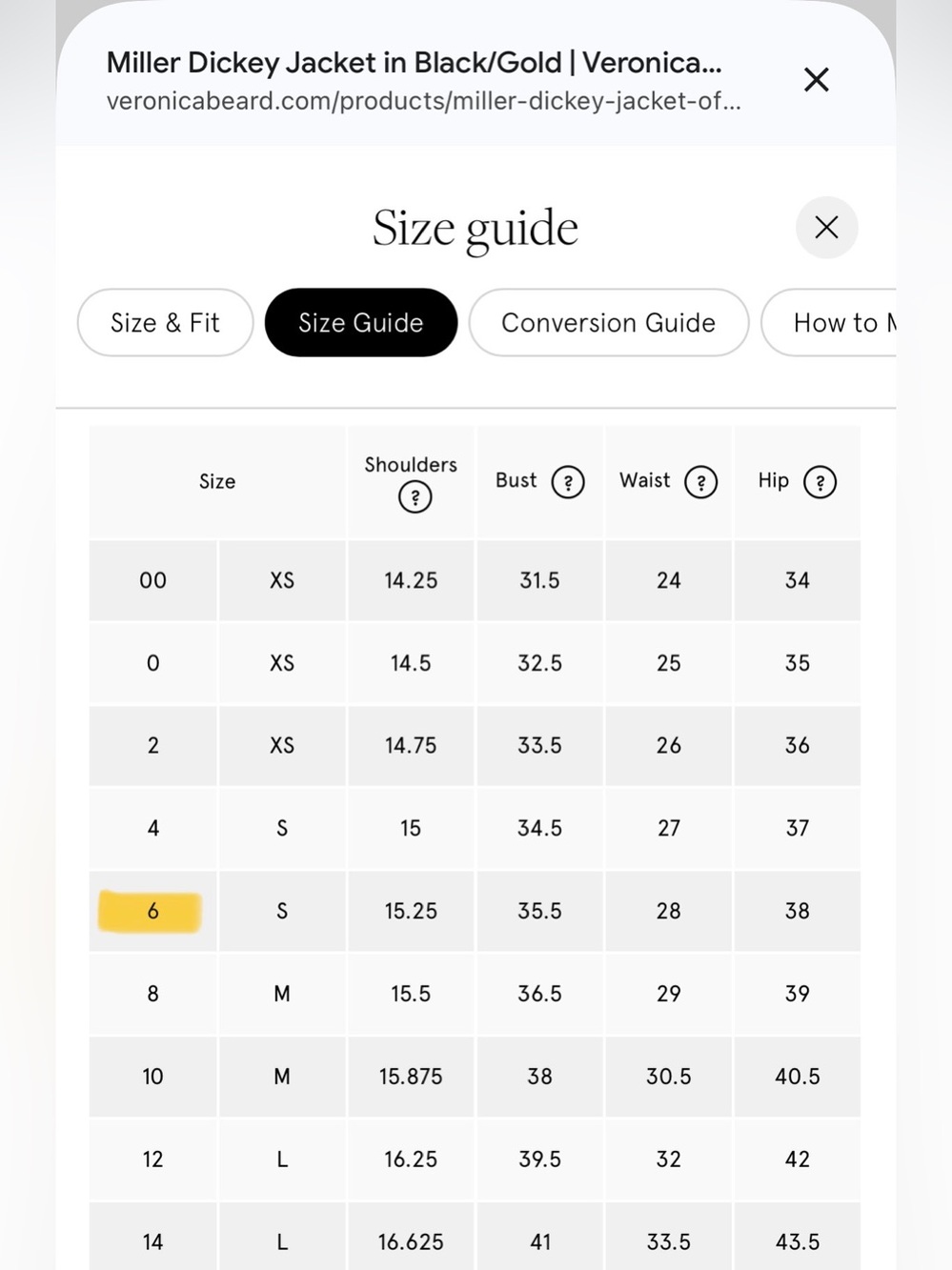Click the size 12 row number

click(x=152, y=1159)
